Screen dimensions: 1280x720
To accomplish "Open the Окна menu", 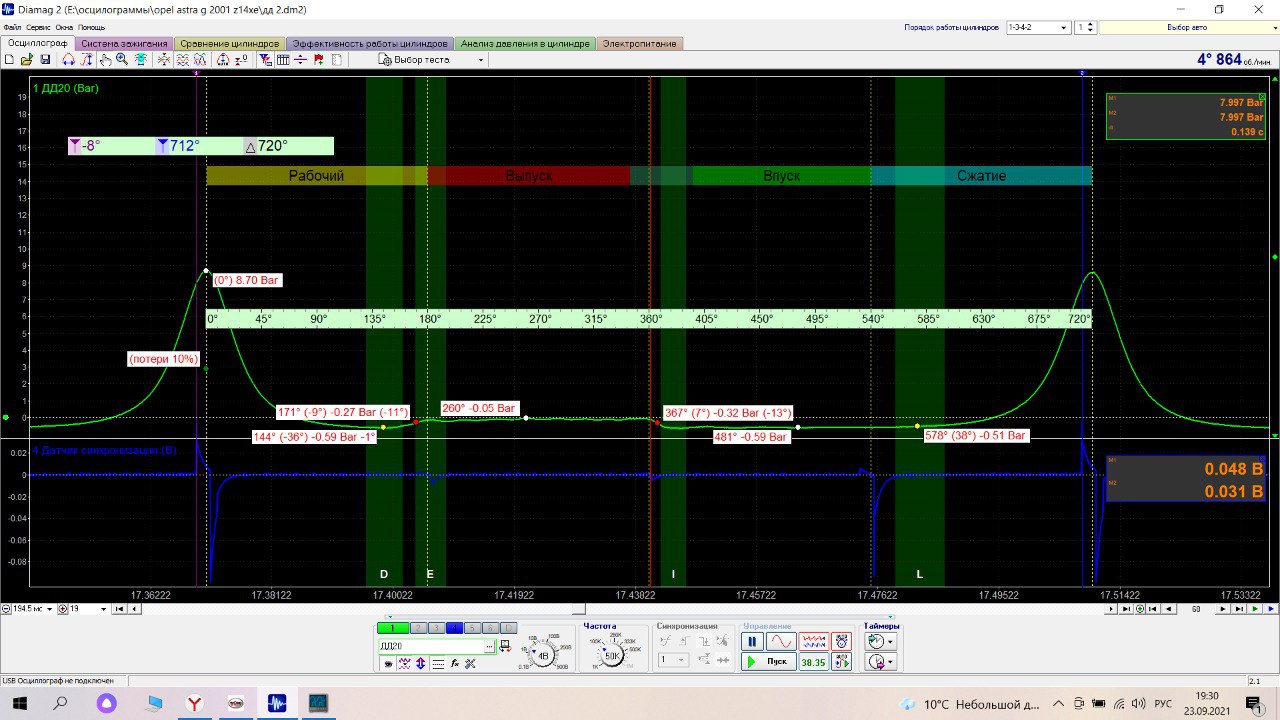I will click(x=64, y=28).
